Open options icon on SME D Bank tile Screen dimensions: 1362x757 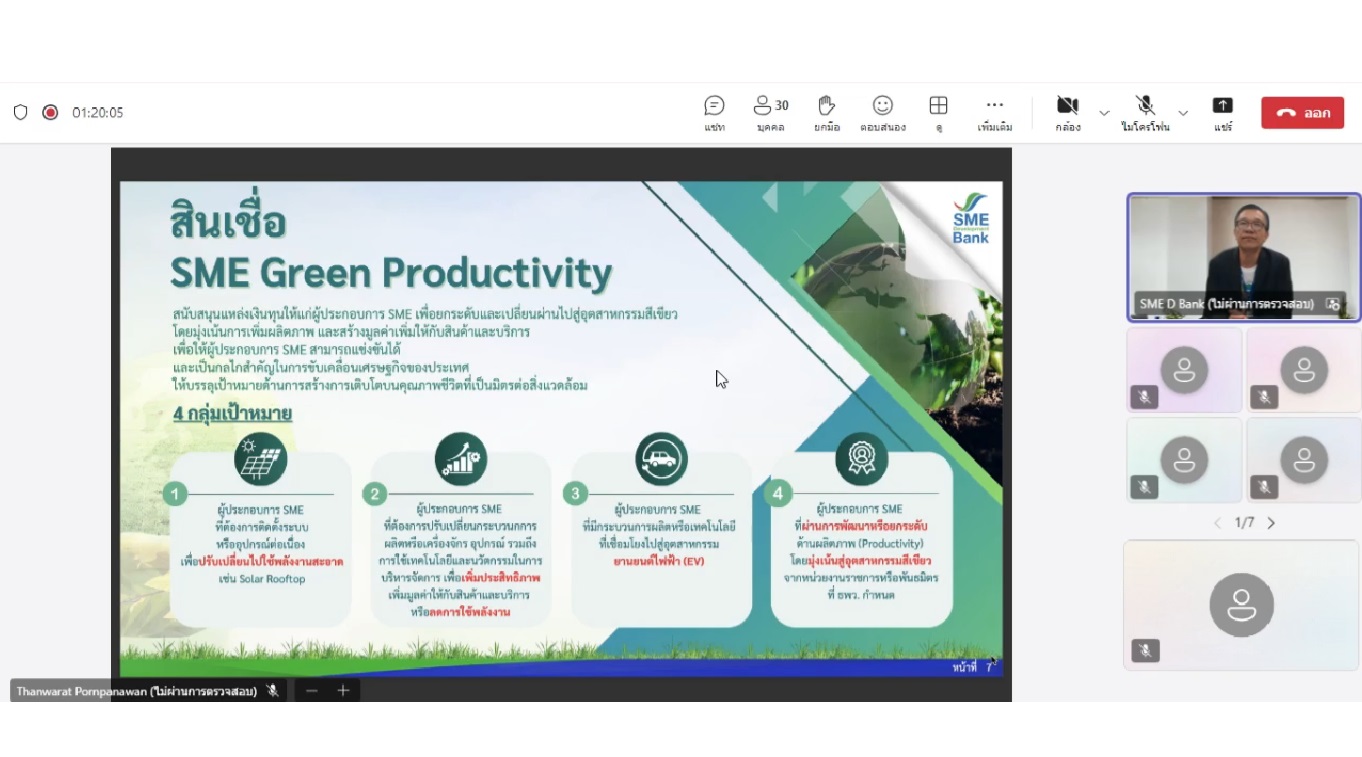1332,304
